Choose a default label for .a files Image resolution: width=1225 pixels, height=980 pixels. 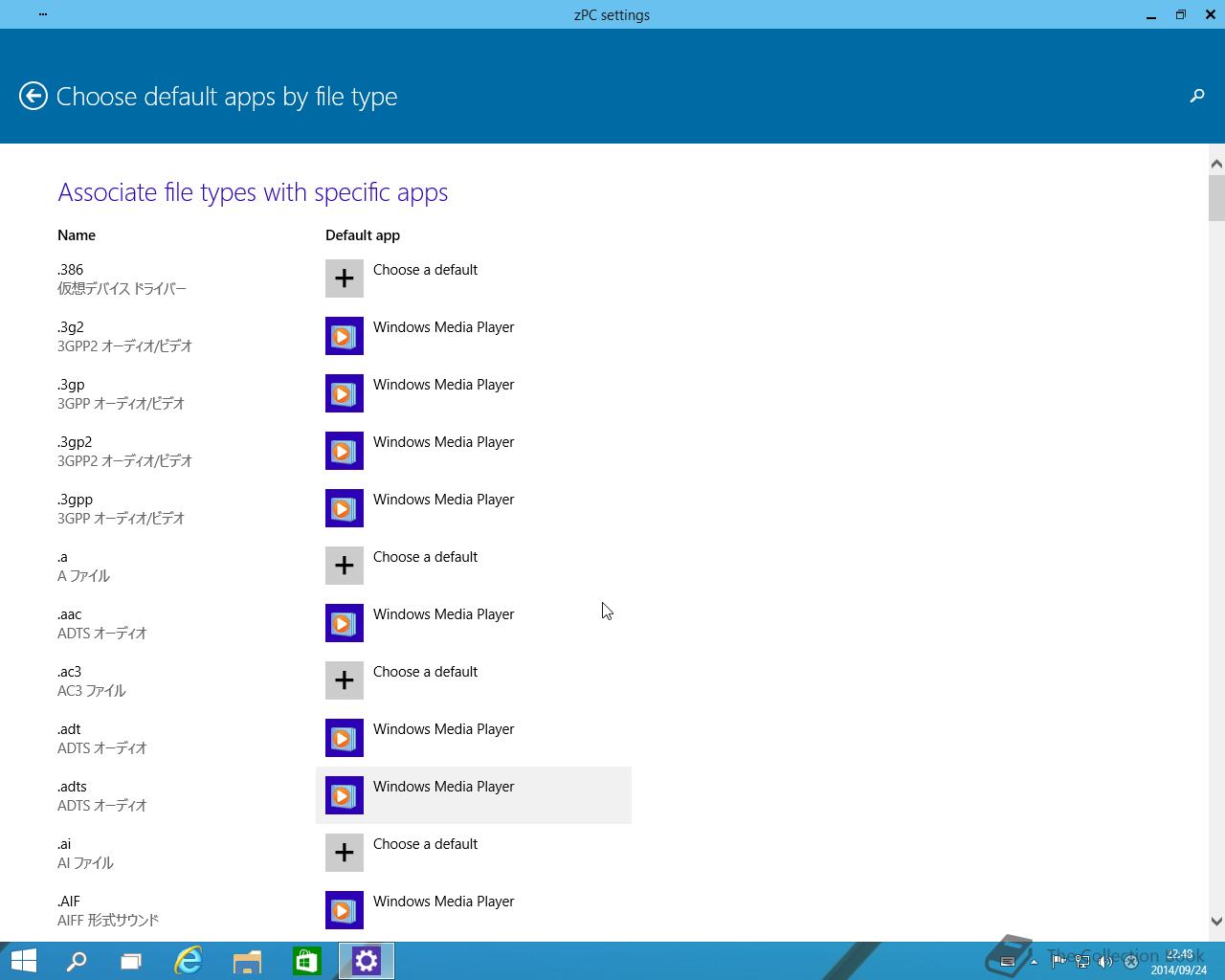425,557
